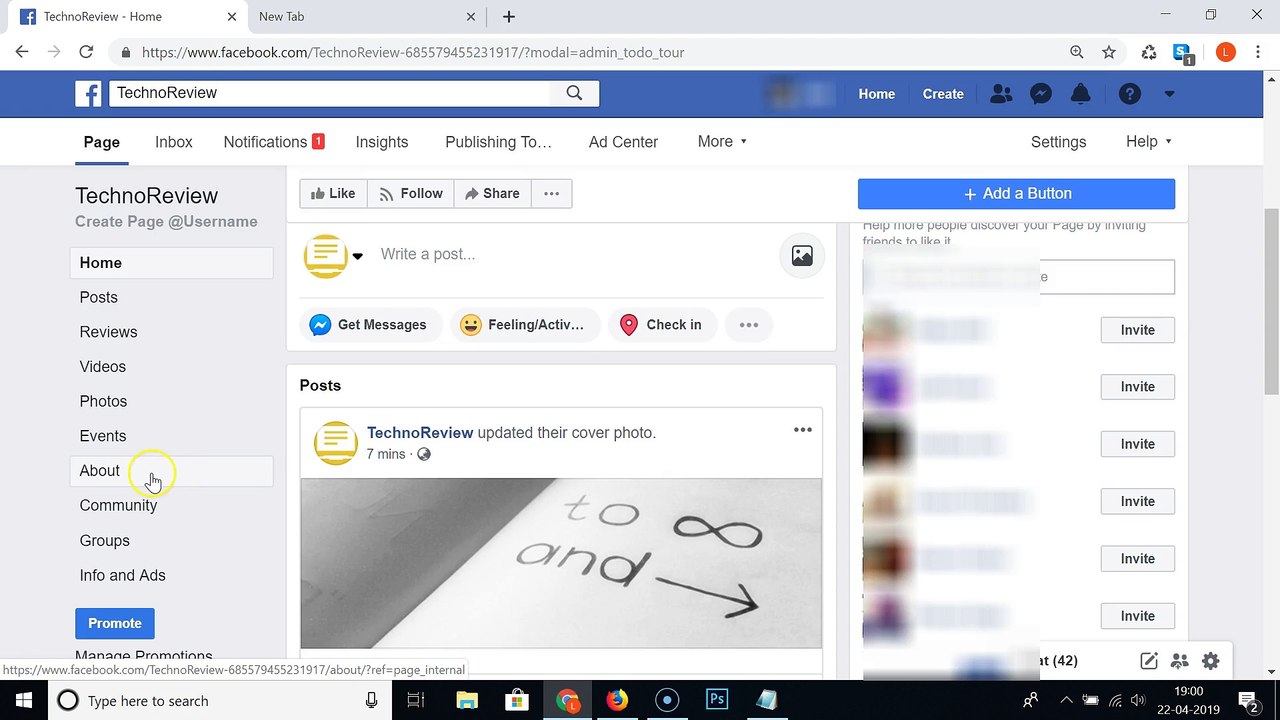Click the Chrome profile avatar L
This screenshot has width=1280, height=720.
1226,52
